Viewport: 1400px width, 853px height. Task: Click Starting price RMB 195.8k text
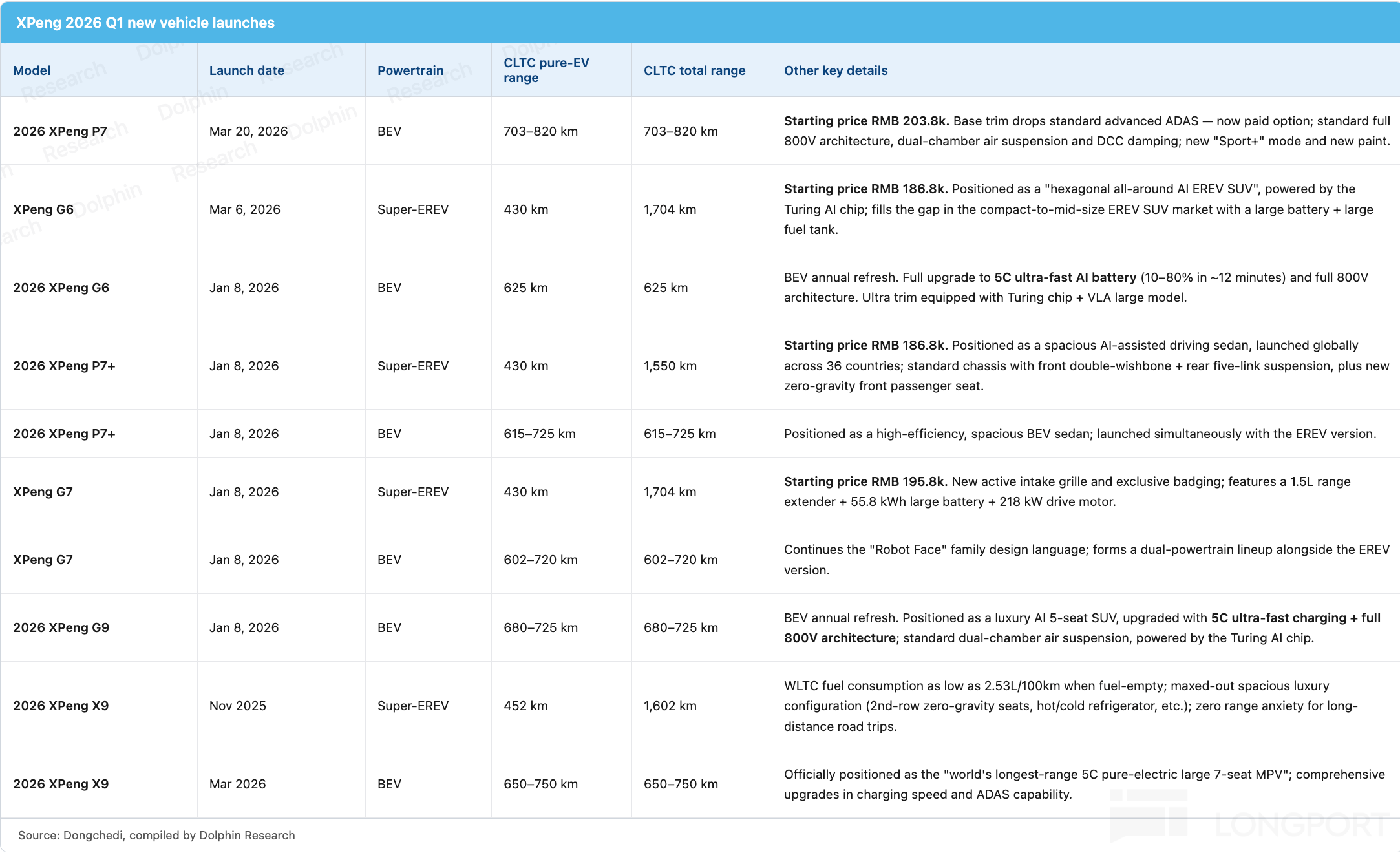pyautogui.click(x=866, y=481)
